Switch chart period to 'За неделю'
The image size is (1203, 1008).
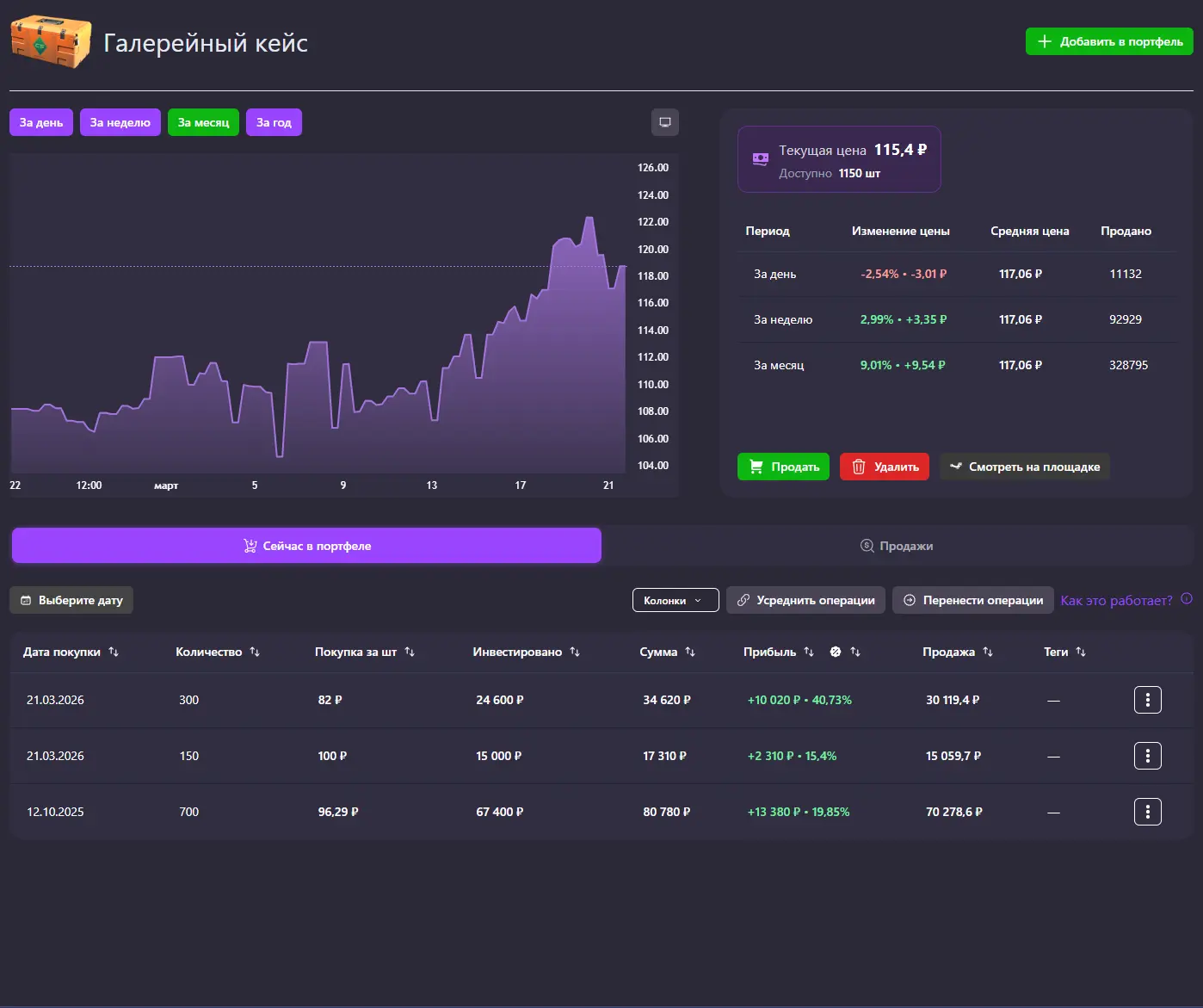[x=120, y=122]
